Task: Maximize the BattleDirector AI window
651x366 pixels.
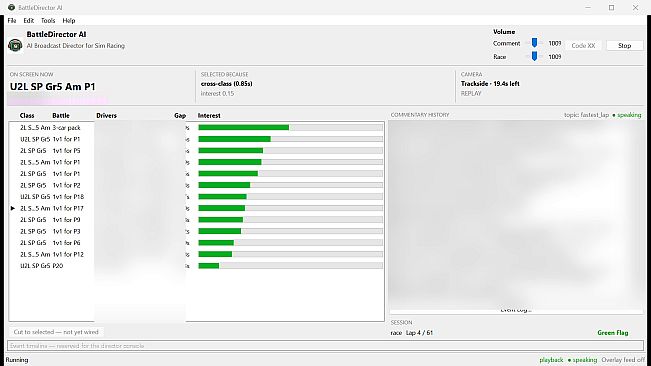Action: pyautogui.click(x=612, y=7)
